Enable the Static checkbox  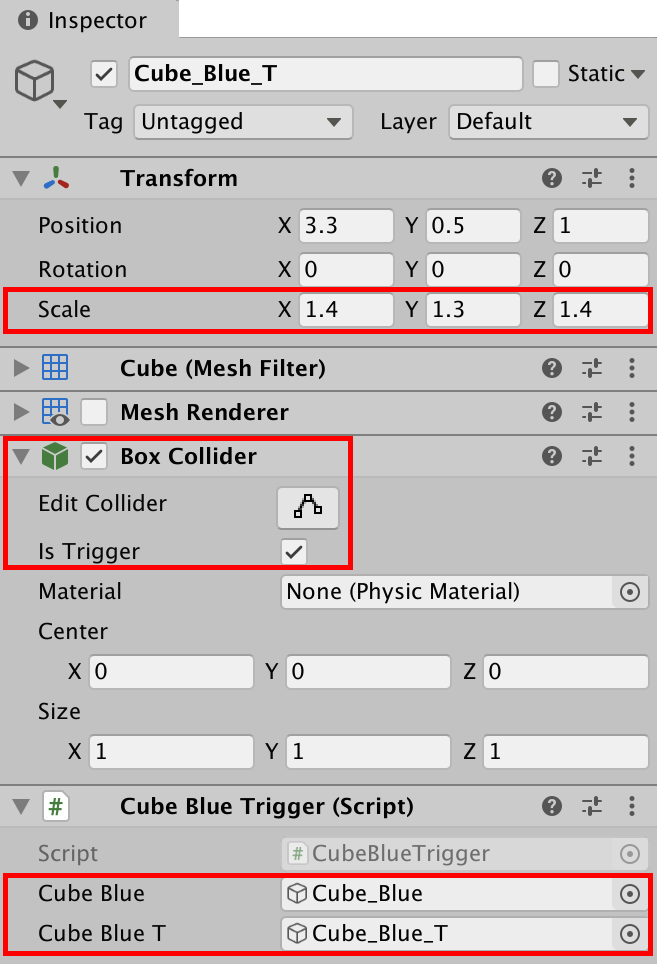tap(545, 74)
